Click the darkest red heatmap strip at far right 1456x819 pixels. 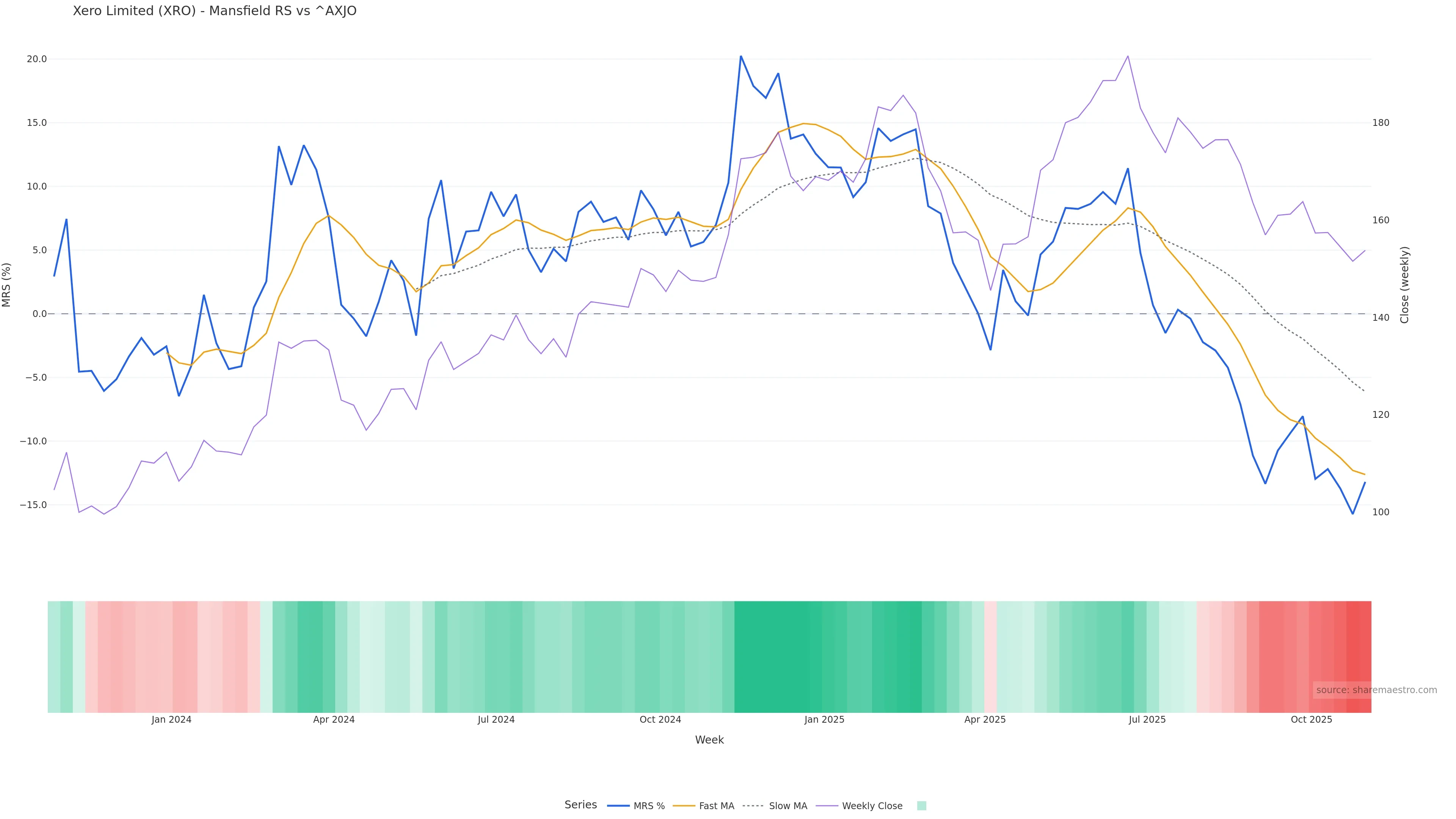click(x=1358, y=656)
